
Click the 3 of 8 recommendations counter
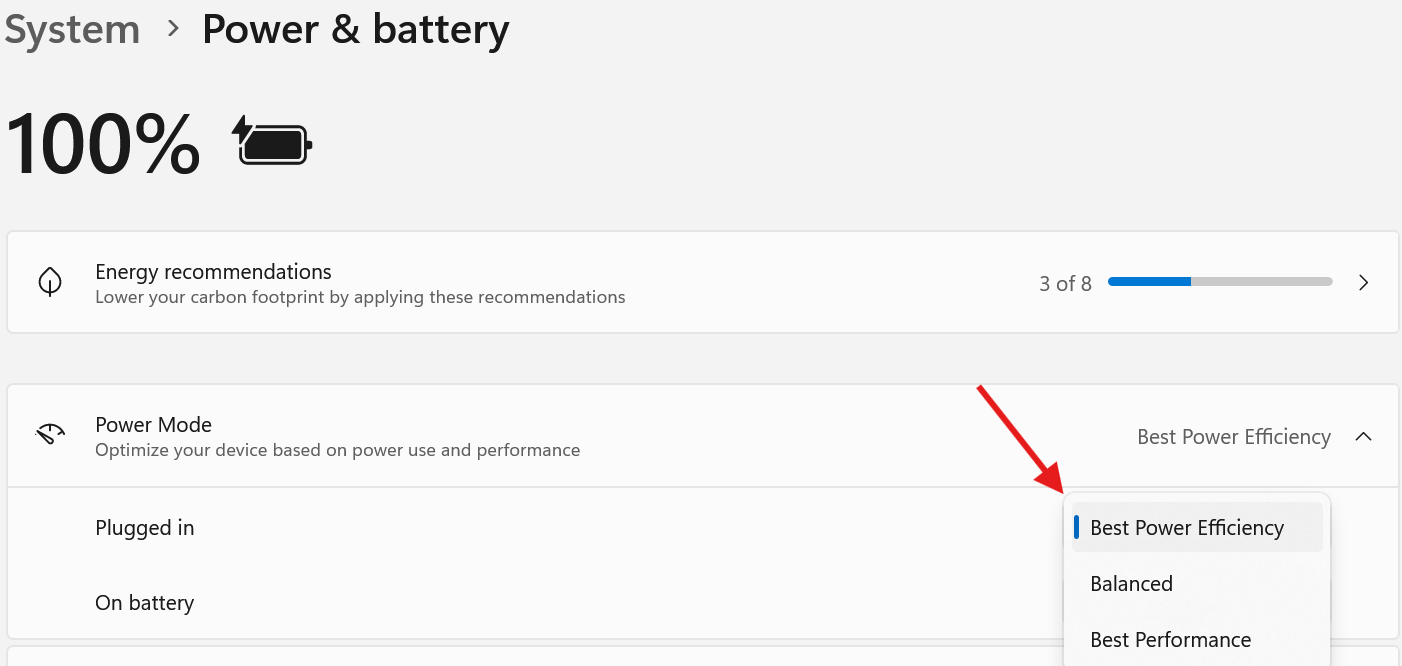point(1065,284)
